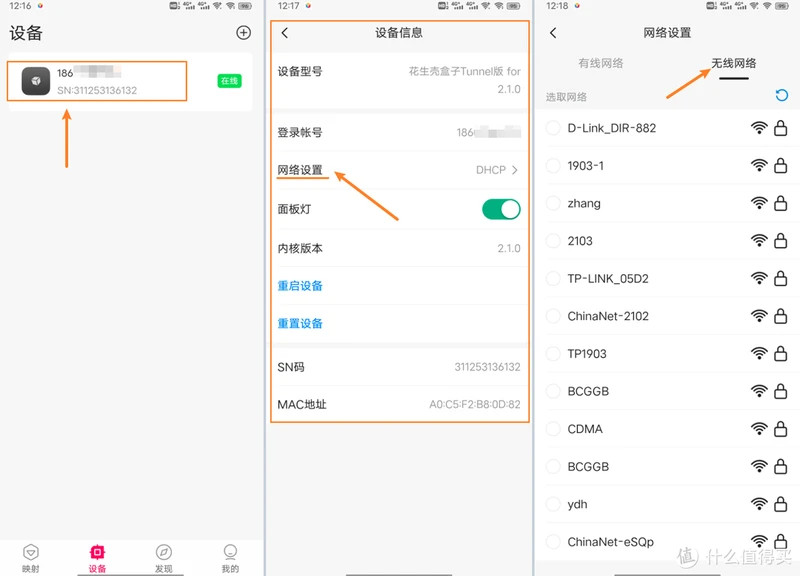Tap the WiFi signal icon for CDMA
This screenshot has height=576, width=800.
759,429
